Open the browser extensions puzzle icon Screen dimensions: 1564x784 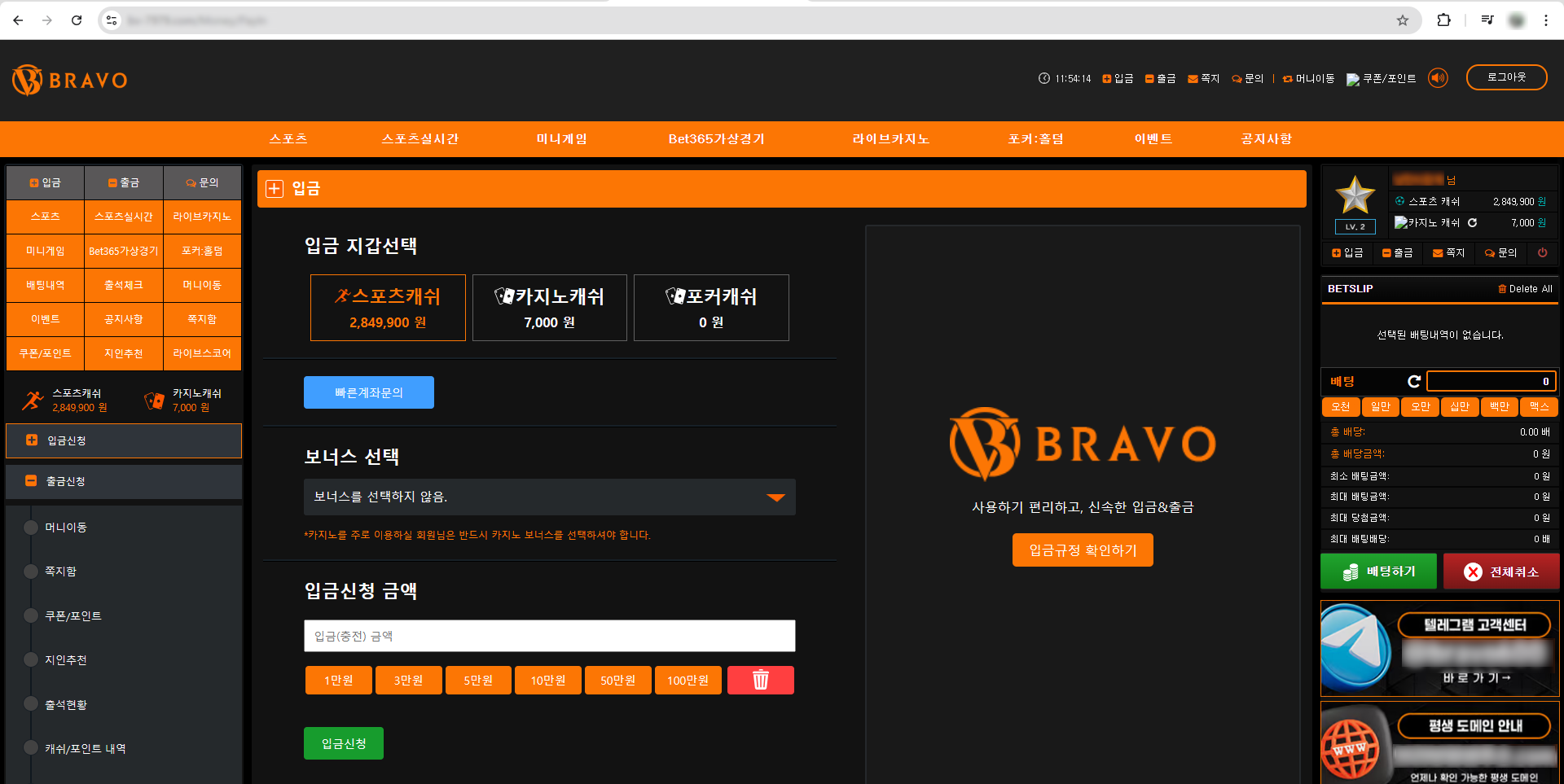pyautogui.click(x=1443, y=20)
